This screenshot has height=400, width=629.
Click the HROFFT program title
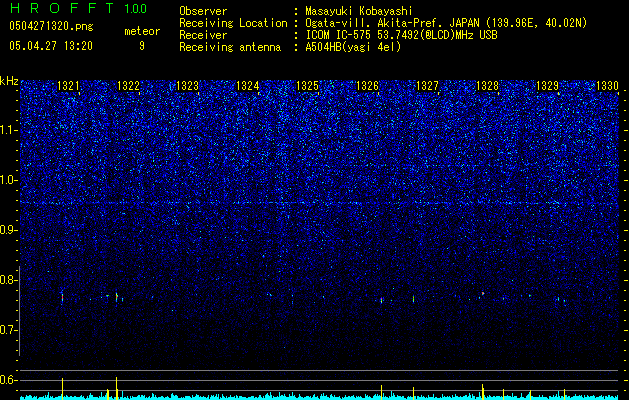(x=62, y=8)
